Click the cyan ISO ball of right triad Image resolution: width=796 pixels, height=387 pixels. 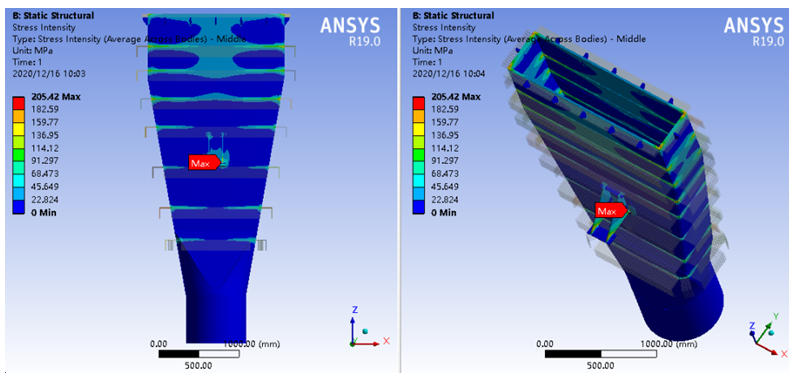[x=771, y=332]
